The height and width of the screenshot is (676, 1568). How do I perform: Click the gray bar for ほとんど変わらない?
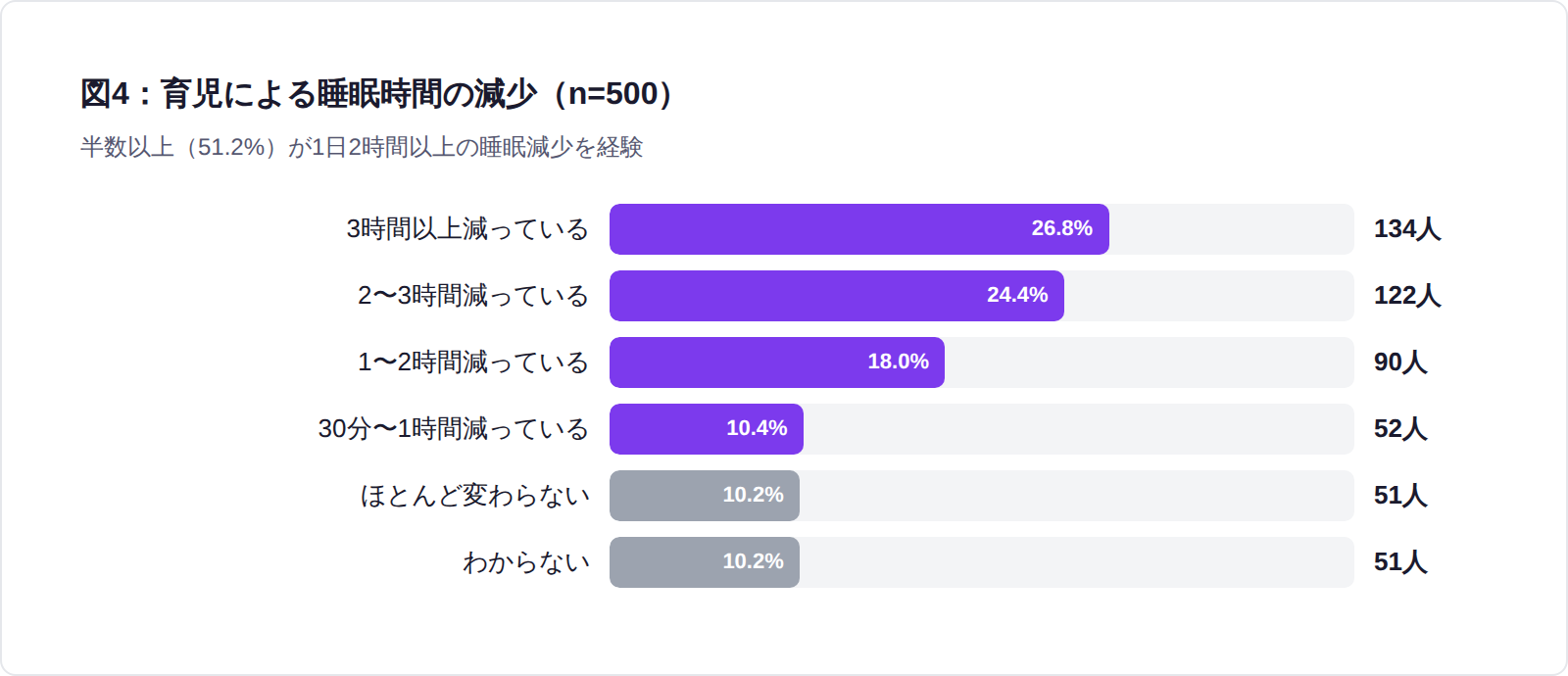coord(704,496)
